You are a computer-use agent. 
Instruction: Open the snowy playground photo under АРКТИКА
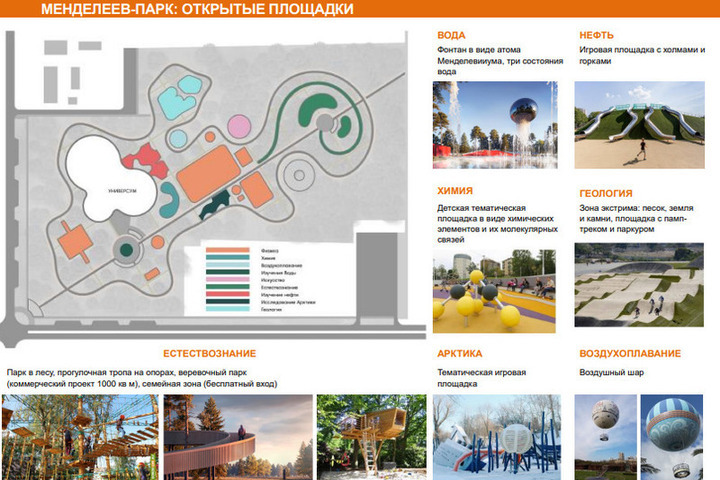pyautogui.click(x=497, y=437)
